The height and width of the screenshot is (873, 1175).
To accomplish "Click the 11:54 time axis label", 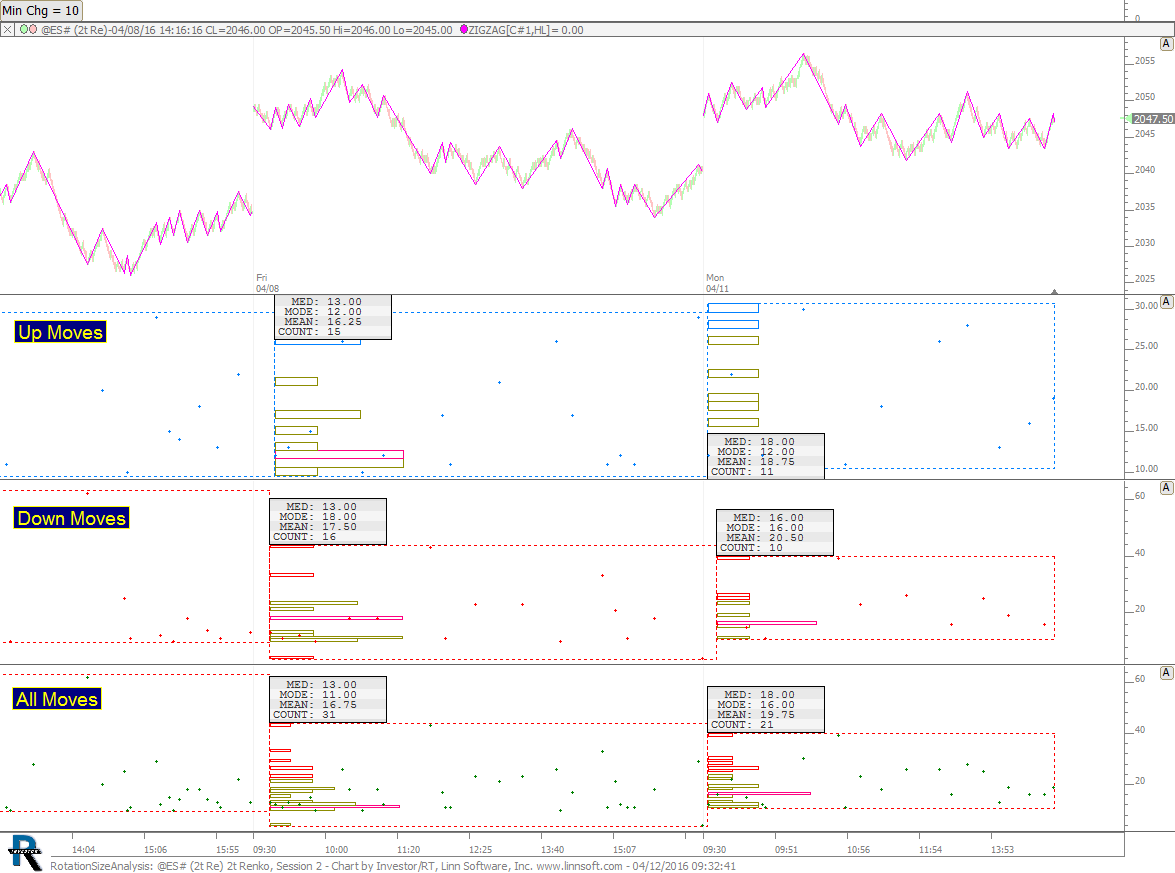I will 930,850.
